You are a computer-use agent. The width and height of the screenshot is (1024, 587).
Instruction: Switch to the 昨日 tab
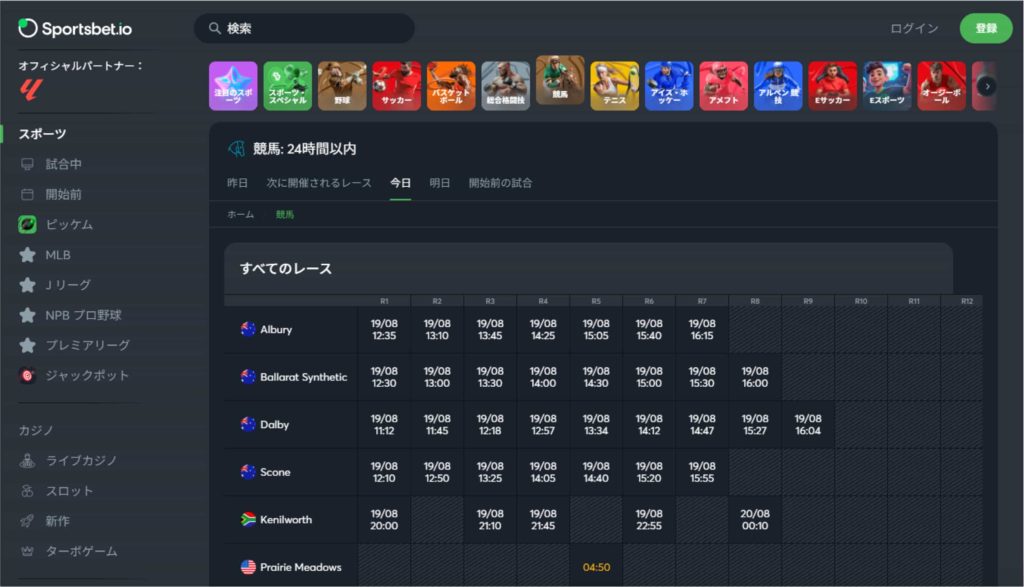238,183
